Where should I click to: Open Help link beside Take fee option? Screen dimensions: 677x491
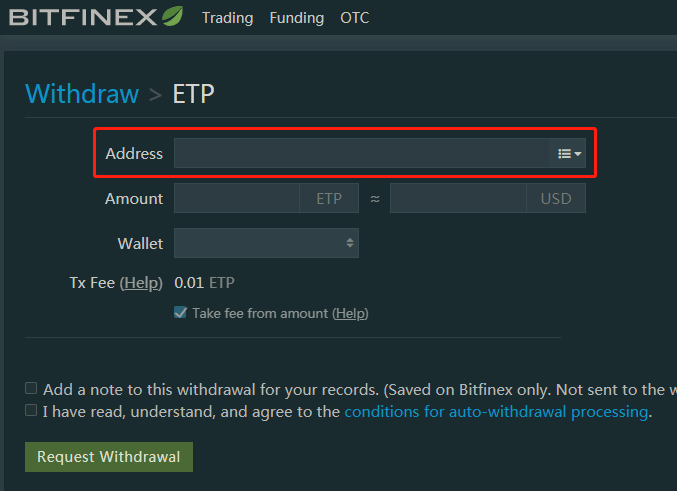(x=350, y=313)
